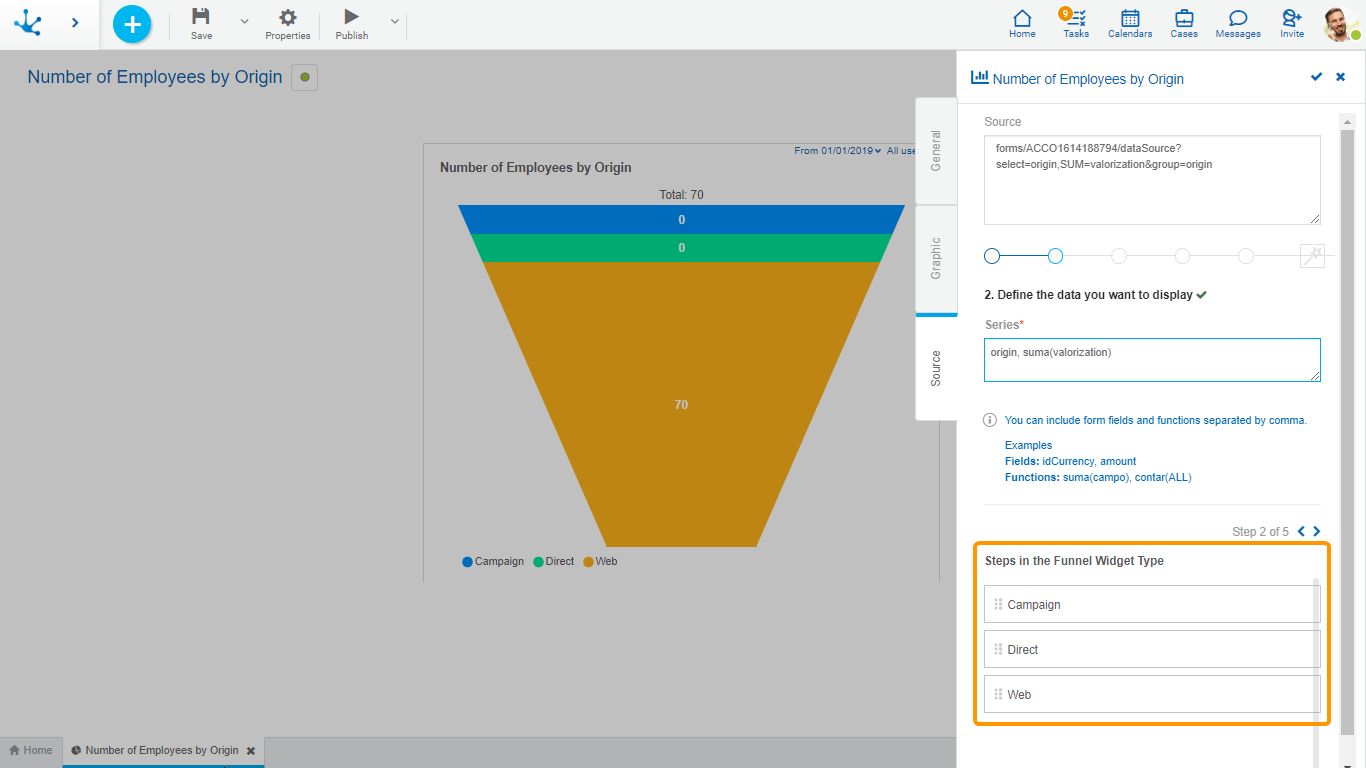Click the Series input field
Screen dimensions: 1366x768
[1151, 360]
